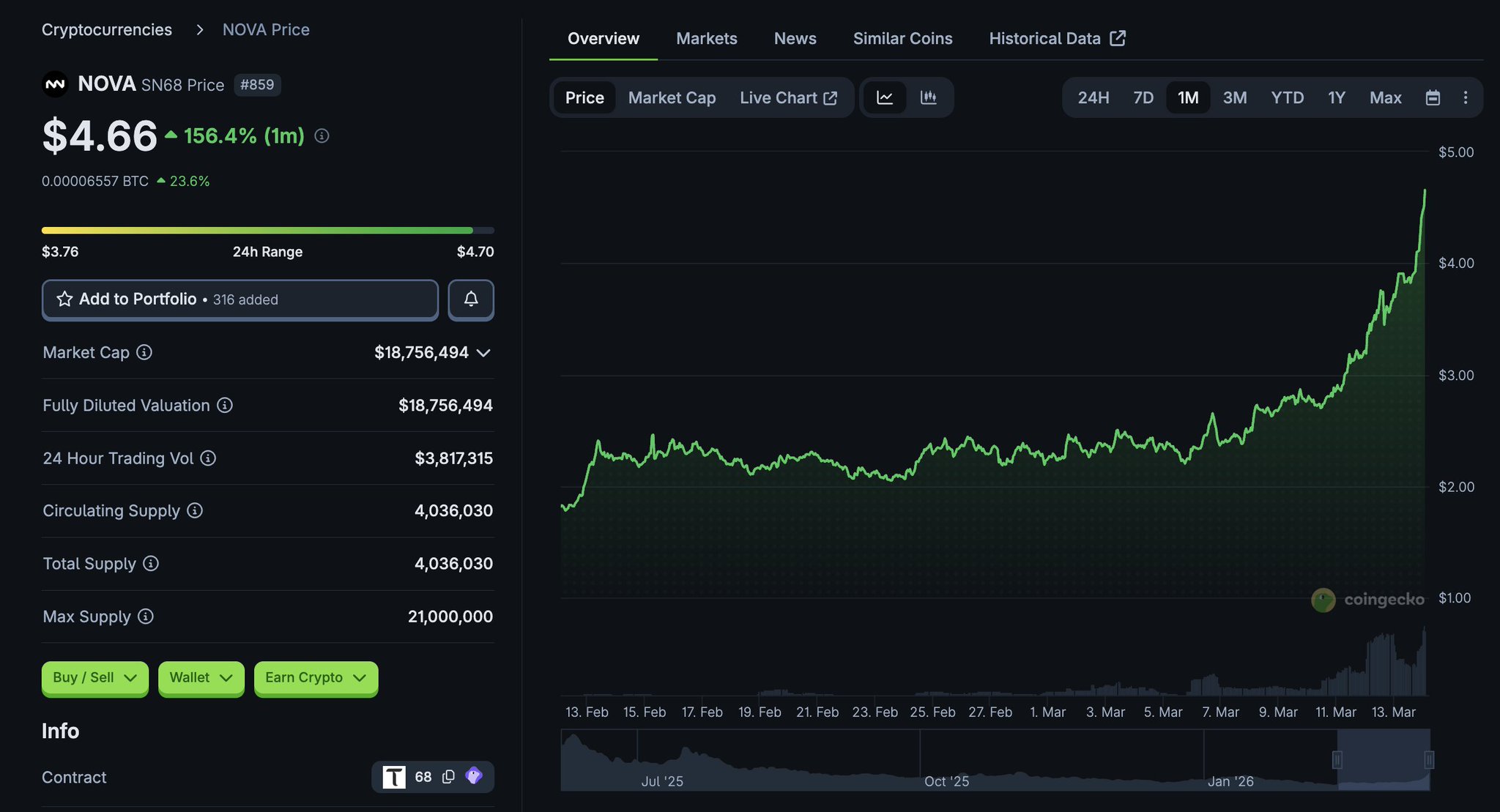Select the 7D time range
This screenshot has width=1500, height=812.
[1143, 97]
